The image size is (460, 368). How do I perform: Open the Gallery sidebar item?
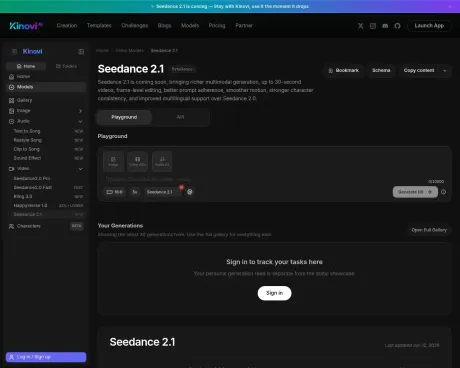coord(46,100)
